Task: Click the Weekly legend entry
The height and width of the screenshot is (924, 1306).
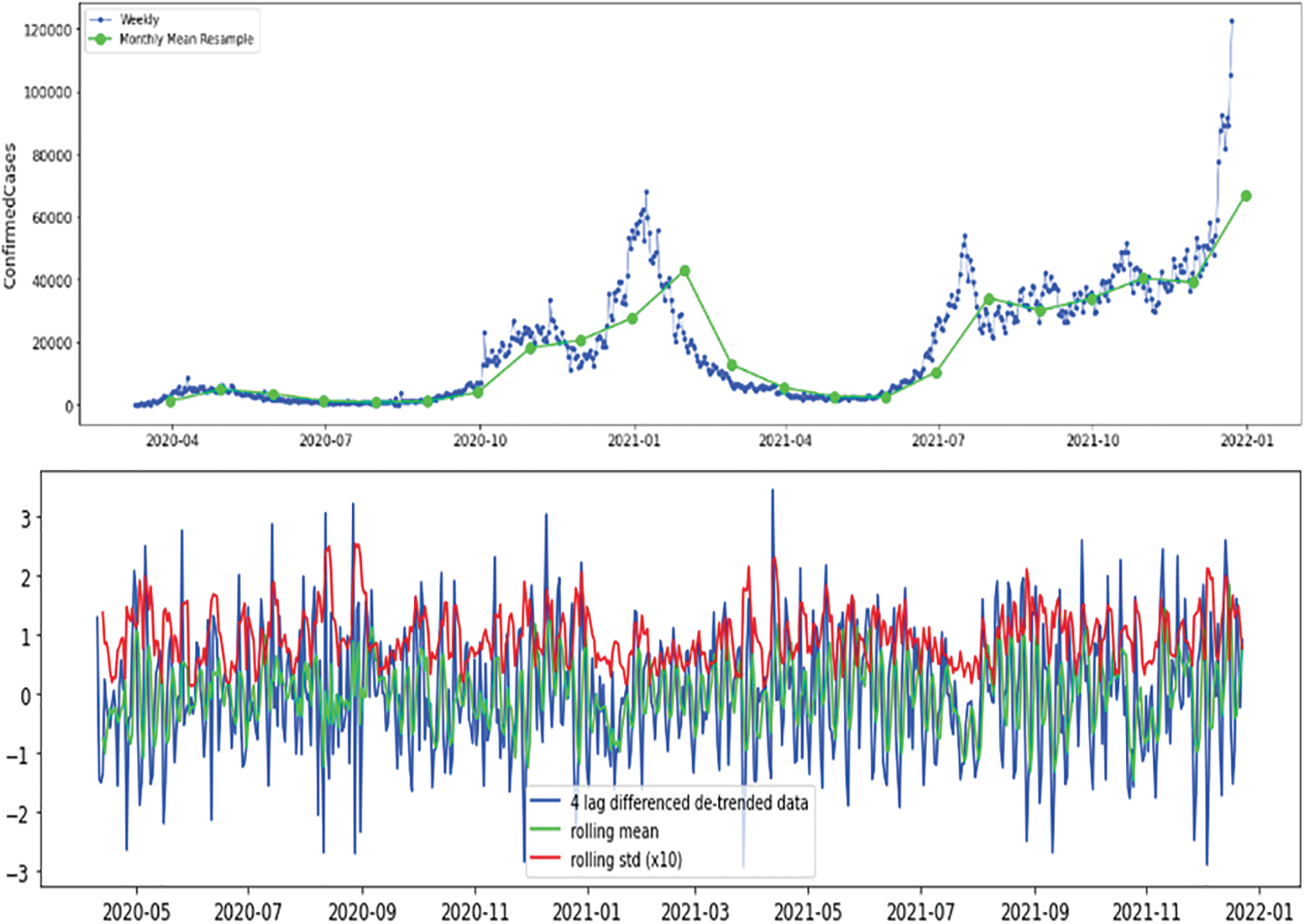Action: pos(139,20)
